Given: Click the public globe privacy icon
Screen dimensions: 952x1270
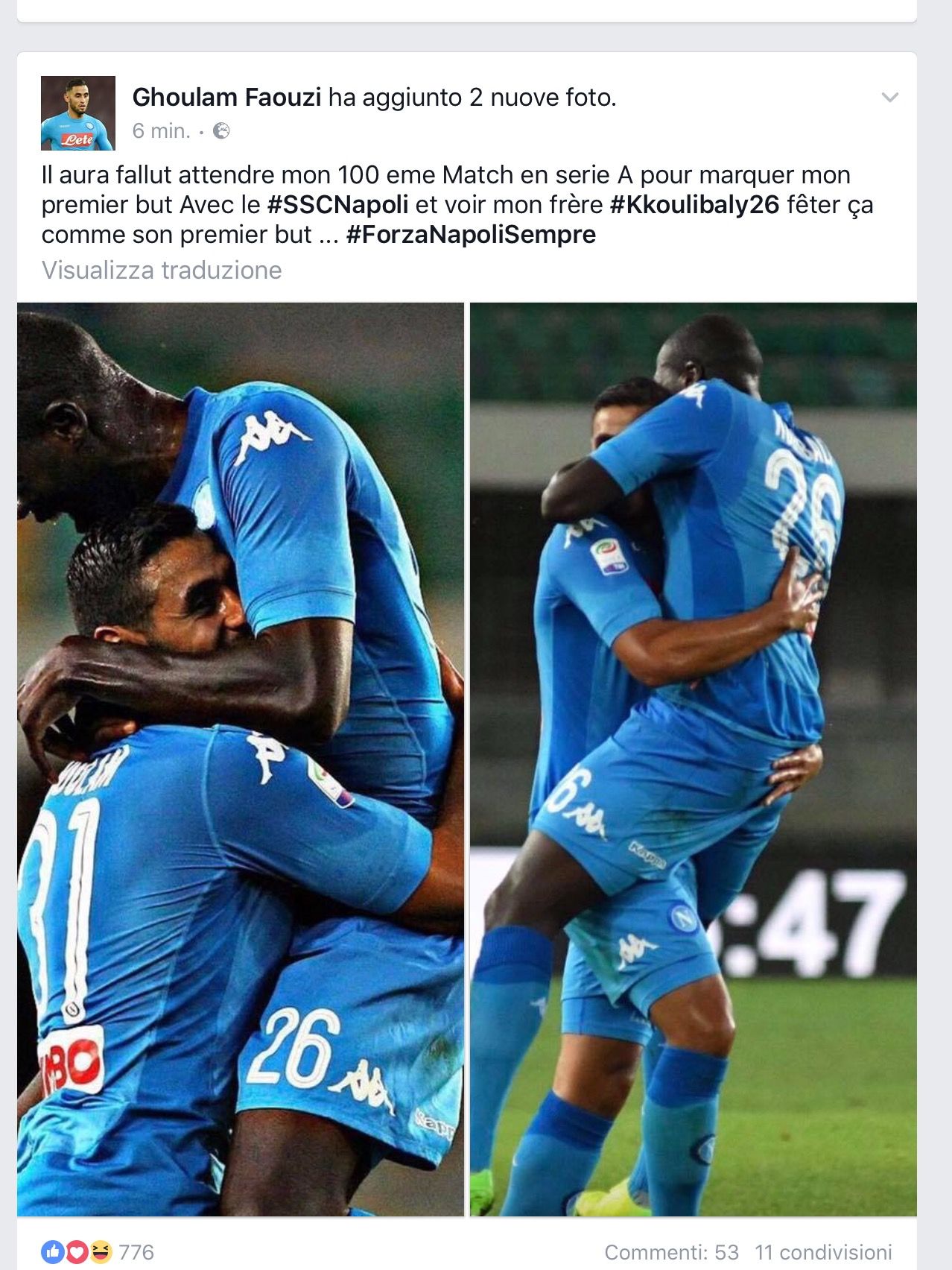Looking at the screenshot, I should point(221,131).
